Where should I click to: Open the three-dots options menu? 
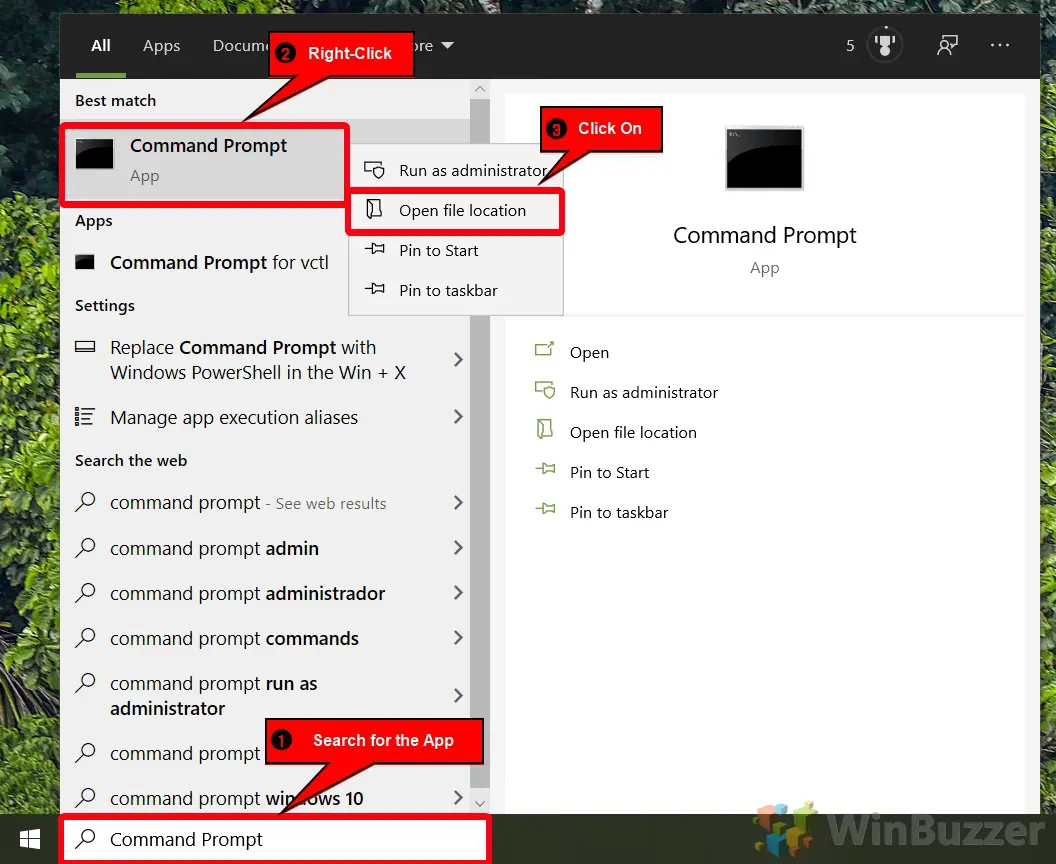point(999,45)
